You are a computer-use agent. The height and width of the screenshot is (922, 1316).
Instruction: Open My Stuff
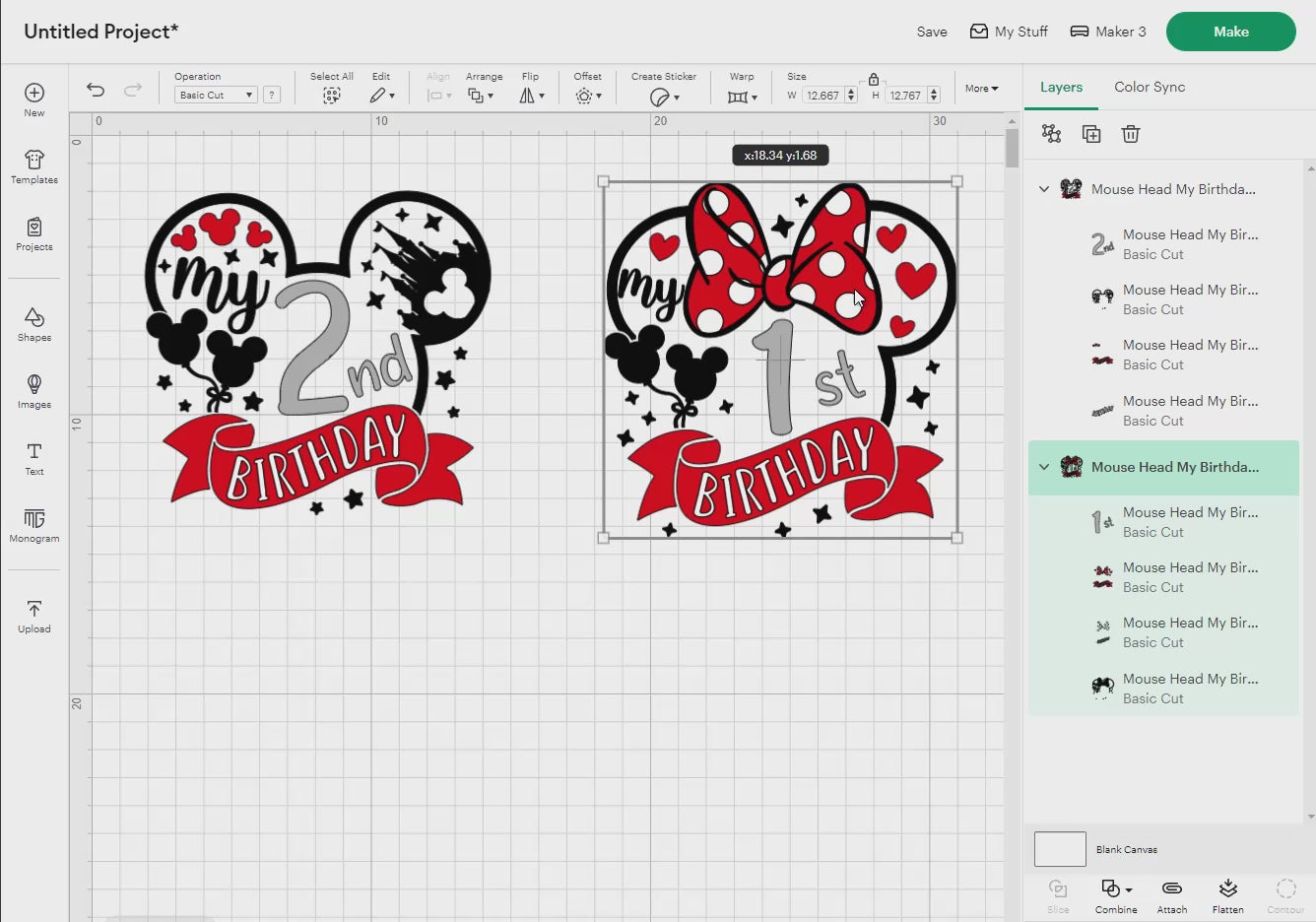[x=1009, y=32]
